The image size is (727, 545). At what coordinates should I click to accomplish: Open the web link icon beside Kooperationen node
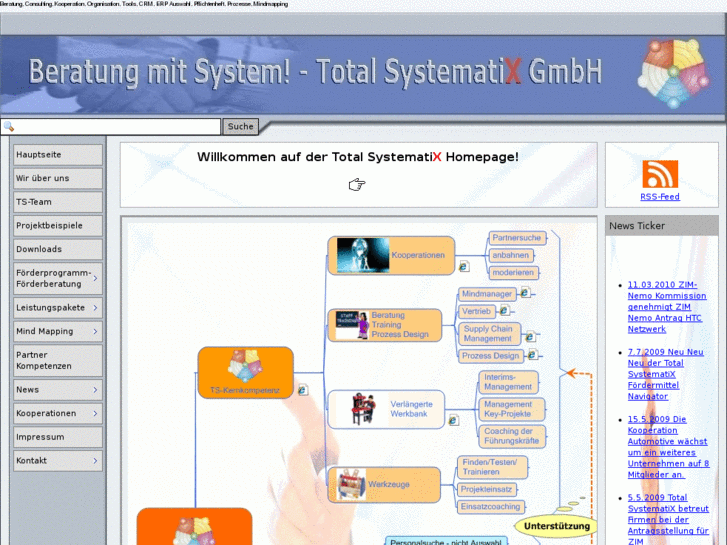click(x=463, y=266)
